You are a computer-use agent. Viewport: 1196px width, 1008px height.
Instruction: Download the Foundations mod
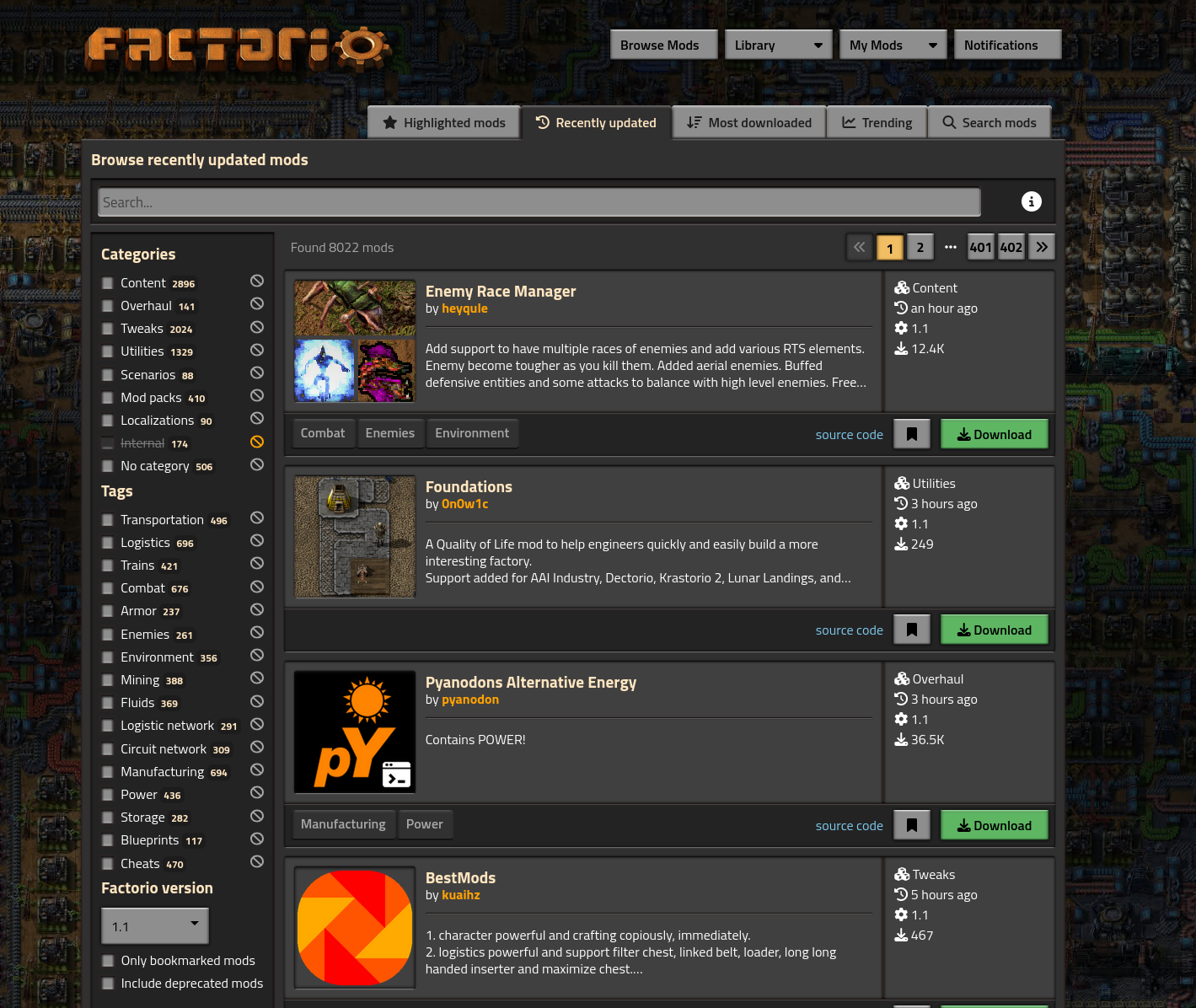point(995,630)
